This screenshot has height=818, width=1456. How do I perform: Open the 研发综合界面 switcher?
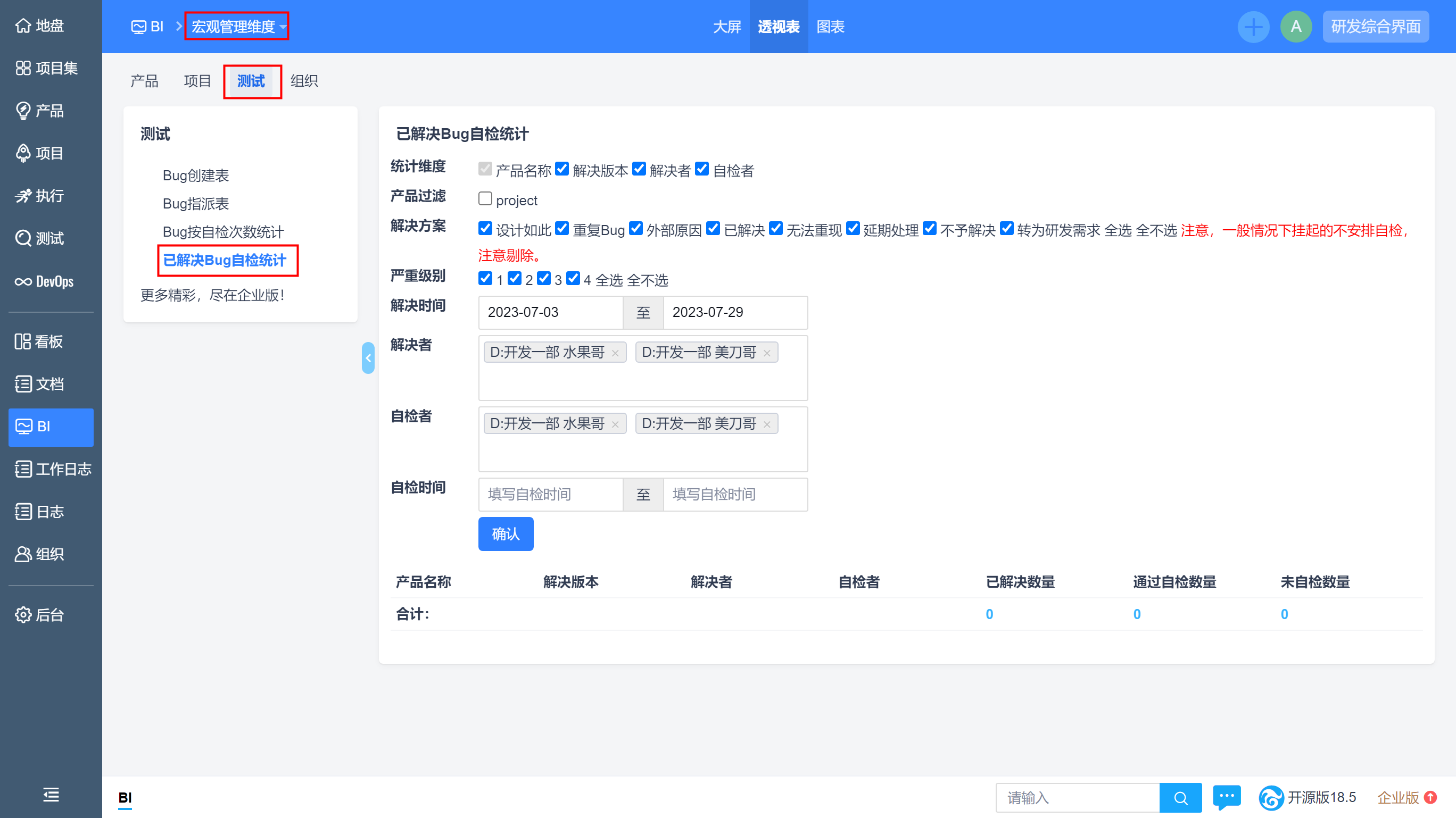pos(1375,27)
